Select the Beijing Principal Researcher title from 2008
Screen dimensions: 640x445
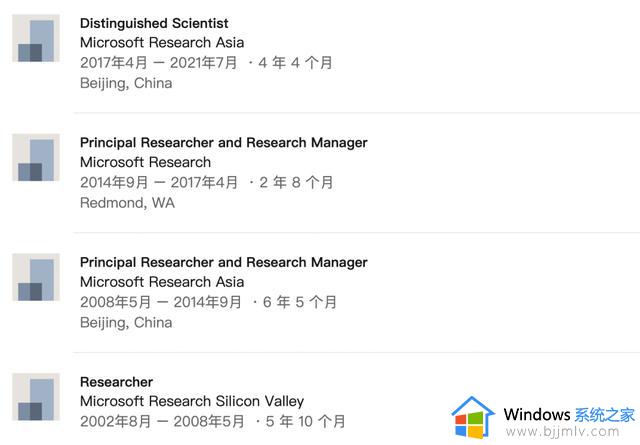pos(224,263)
